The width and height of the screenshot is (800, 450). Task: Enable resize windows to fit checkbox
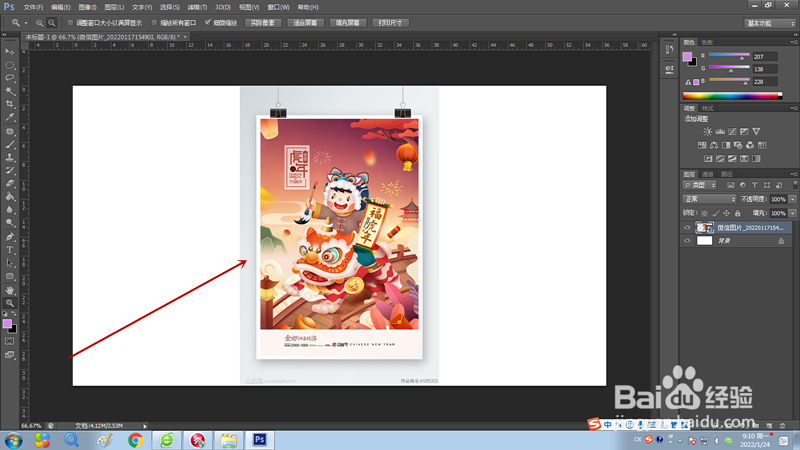coord(70,23)
